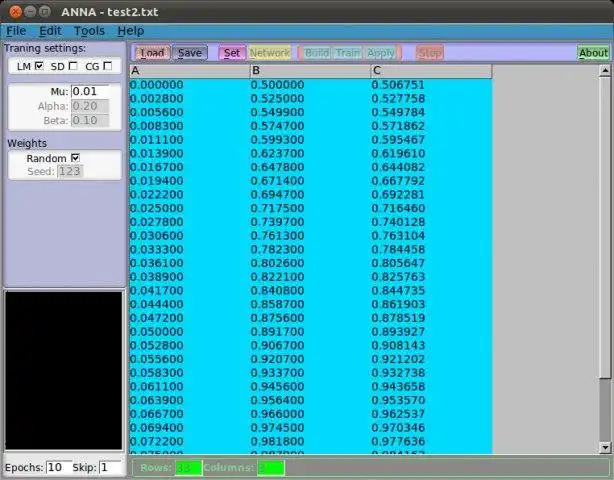Open the File menu

(x=16, y=31)
